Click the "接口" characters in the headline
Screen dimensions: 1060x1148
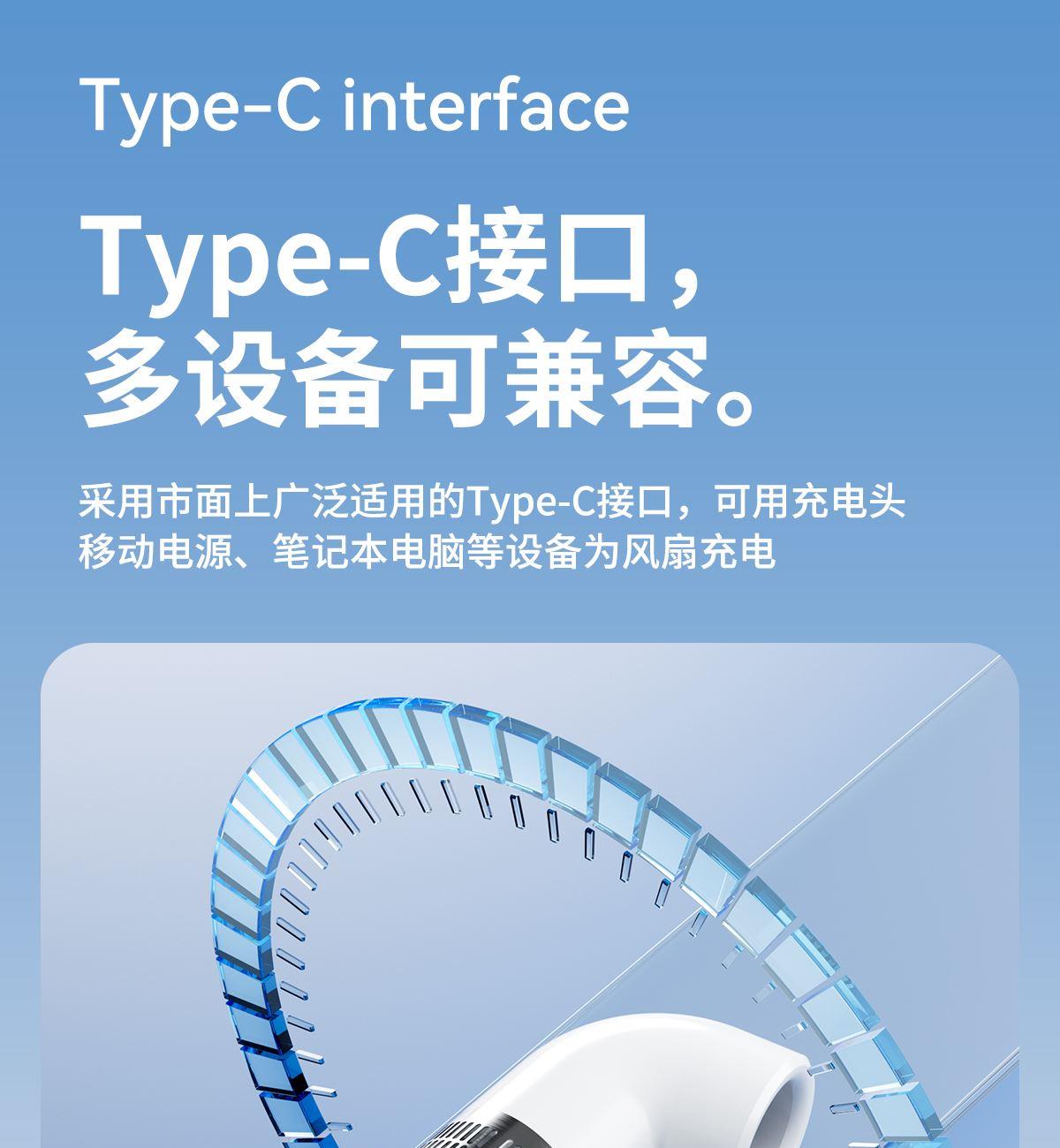(549, 256)
